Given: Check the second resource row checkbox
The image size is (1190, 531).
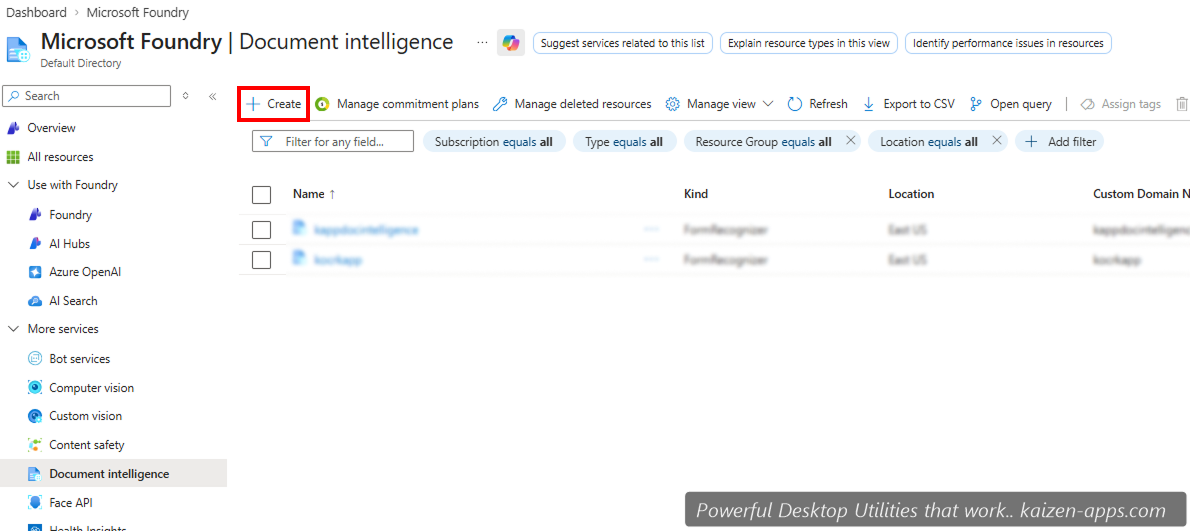Looking at the screenshot, I should click(261, 259).
